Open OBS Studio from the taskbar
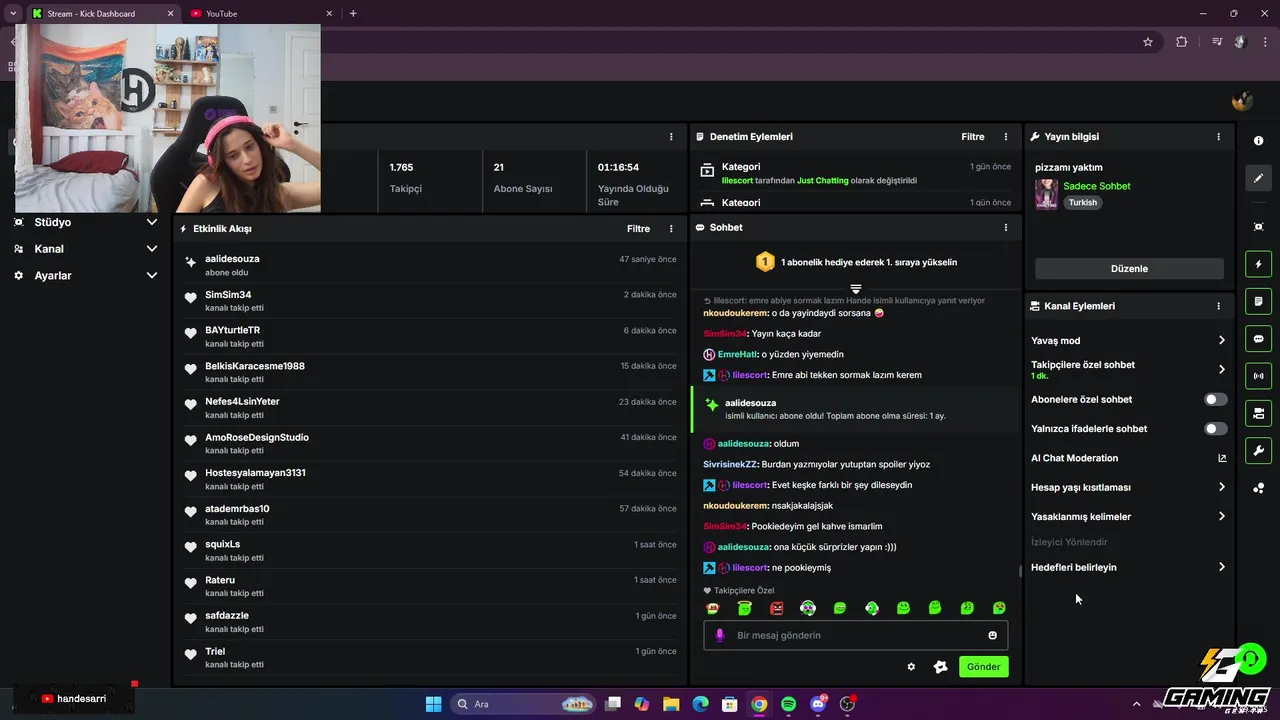Viewport: 1280px width, 720px height. pyautogui.click(x=848, y=704)
